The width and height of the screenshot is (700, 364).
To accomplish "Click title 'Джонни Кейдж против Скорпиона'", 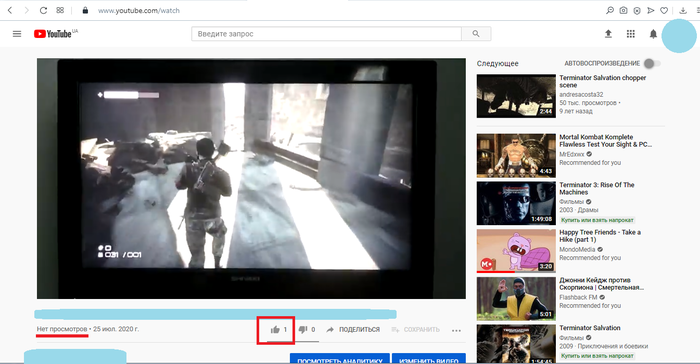I will pos(601,284).
